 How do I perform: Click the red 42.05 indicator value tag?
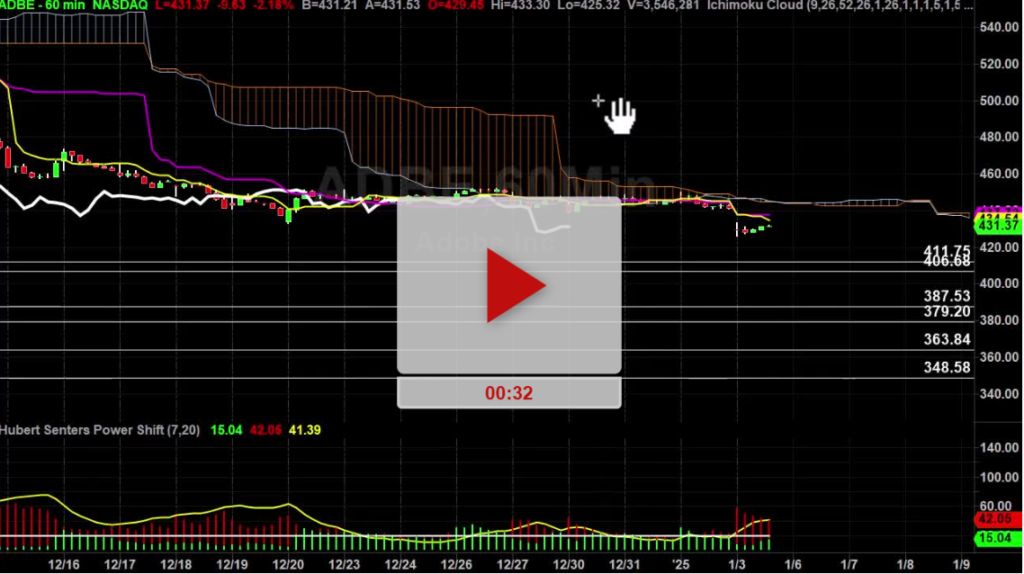point(998,520)
